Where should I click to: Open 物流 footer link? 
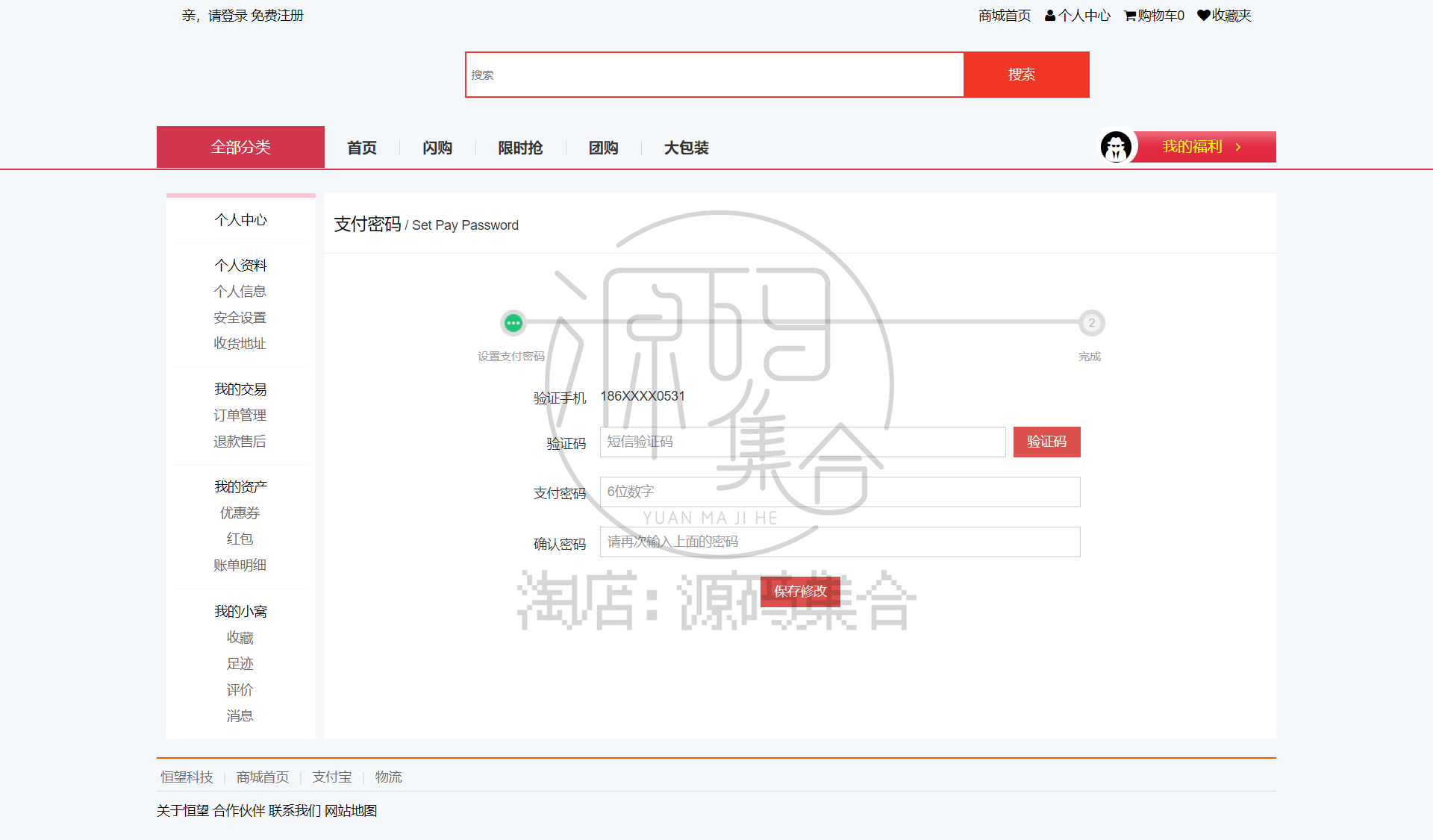pos(389,777)
